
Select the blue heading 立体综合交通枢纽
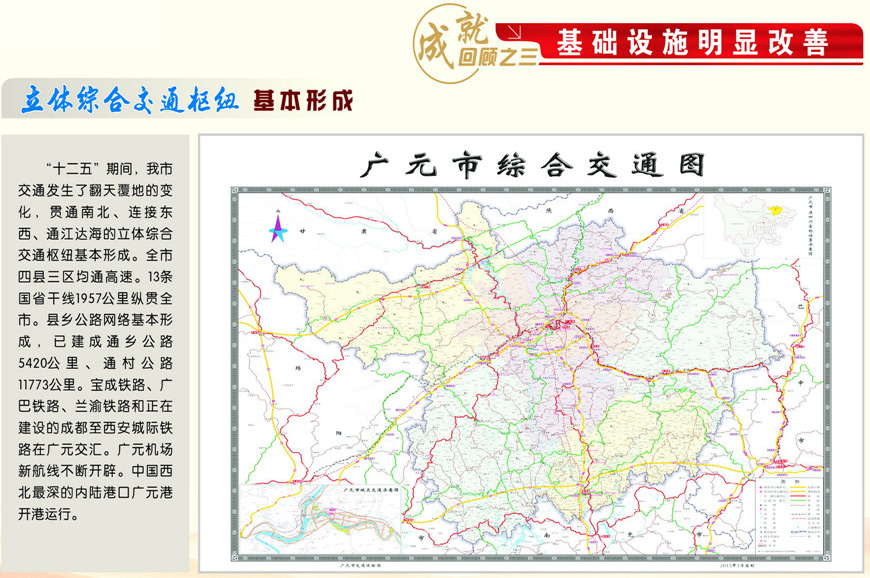(x=130, y=101)
